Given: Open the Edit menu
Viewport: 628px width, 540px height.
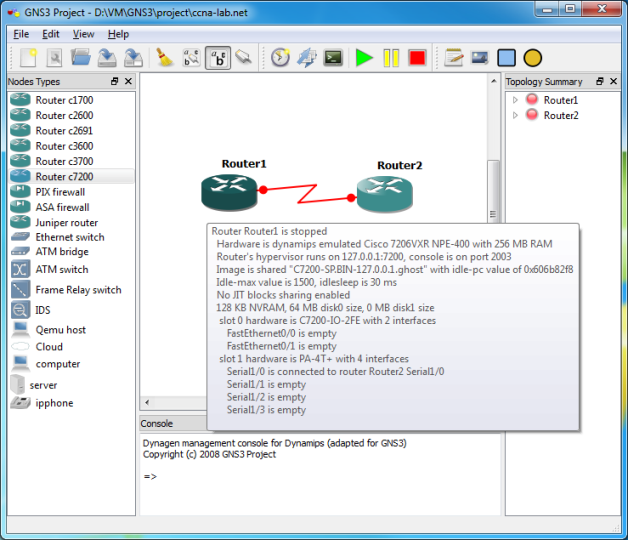Looking at the screenshot, I should pyautogui.click(x=50, y=34).
